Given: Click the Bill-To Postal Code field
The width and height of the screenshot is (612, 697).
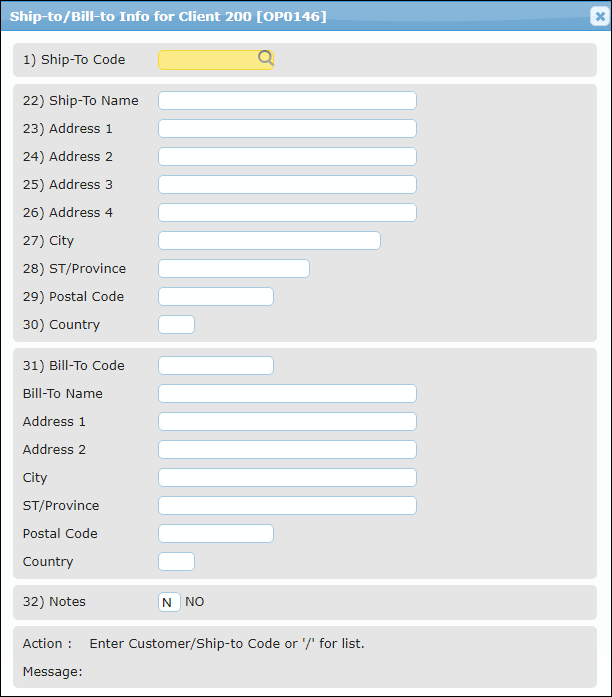Looking at the screenshot, I should [216, 533].
